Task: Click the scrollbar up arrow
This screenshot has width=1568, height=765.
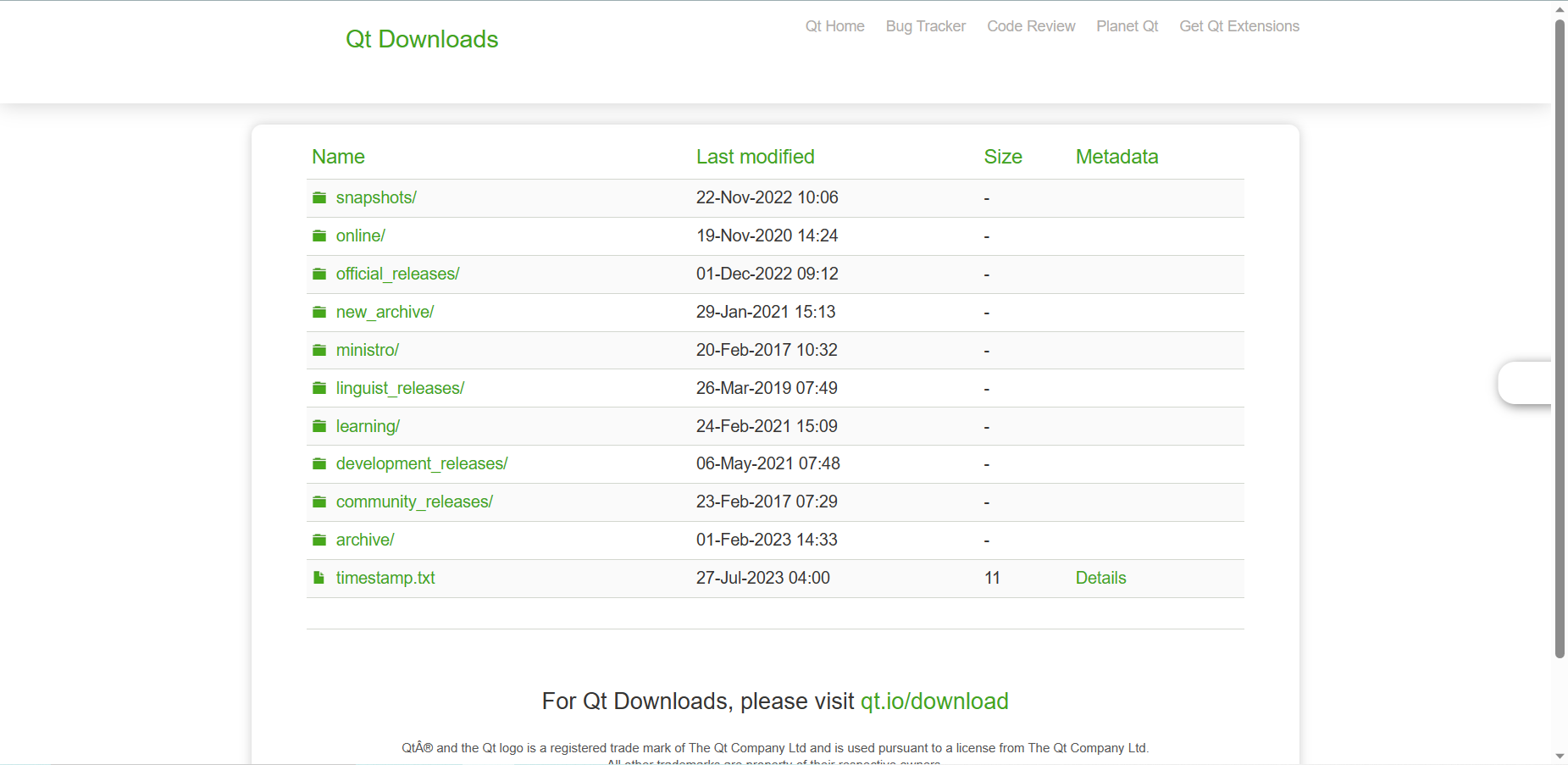Action: point(1560,8)
